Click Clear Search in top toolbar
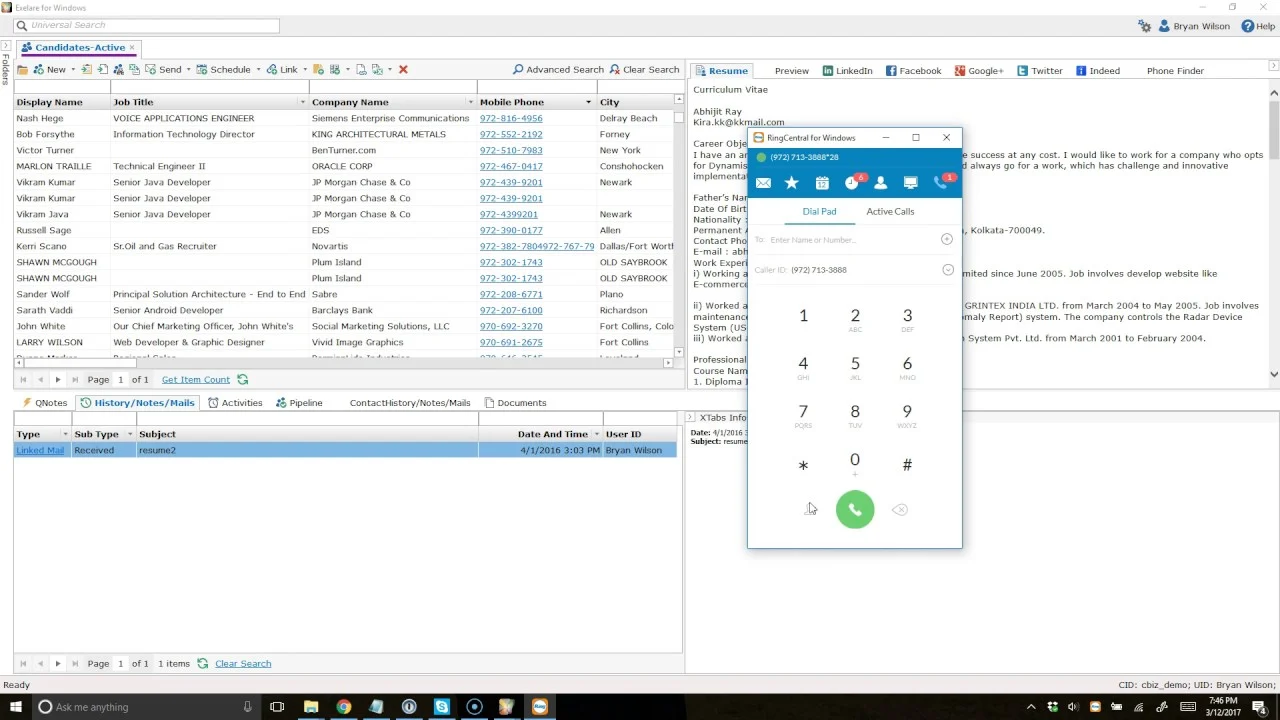 click(644, 70)
